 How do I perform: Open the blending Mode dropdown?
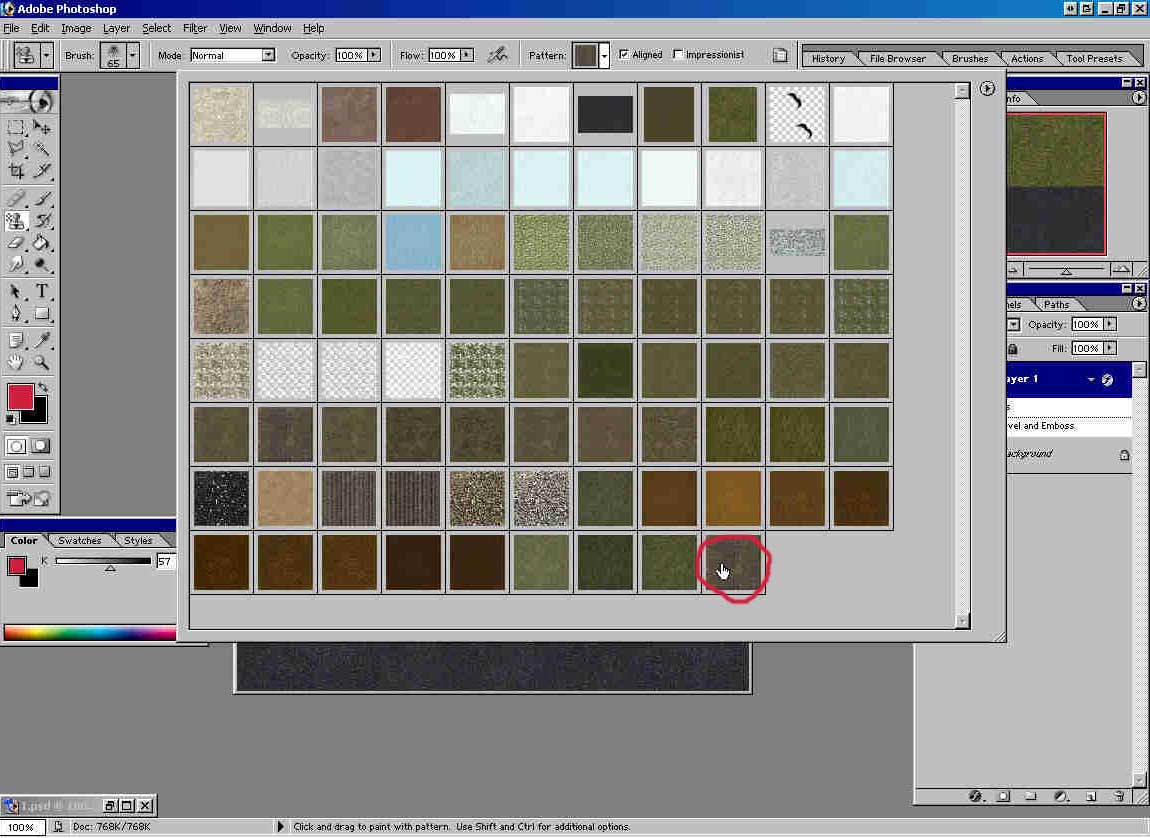(x=268, y=55)
